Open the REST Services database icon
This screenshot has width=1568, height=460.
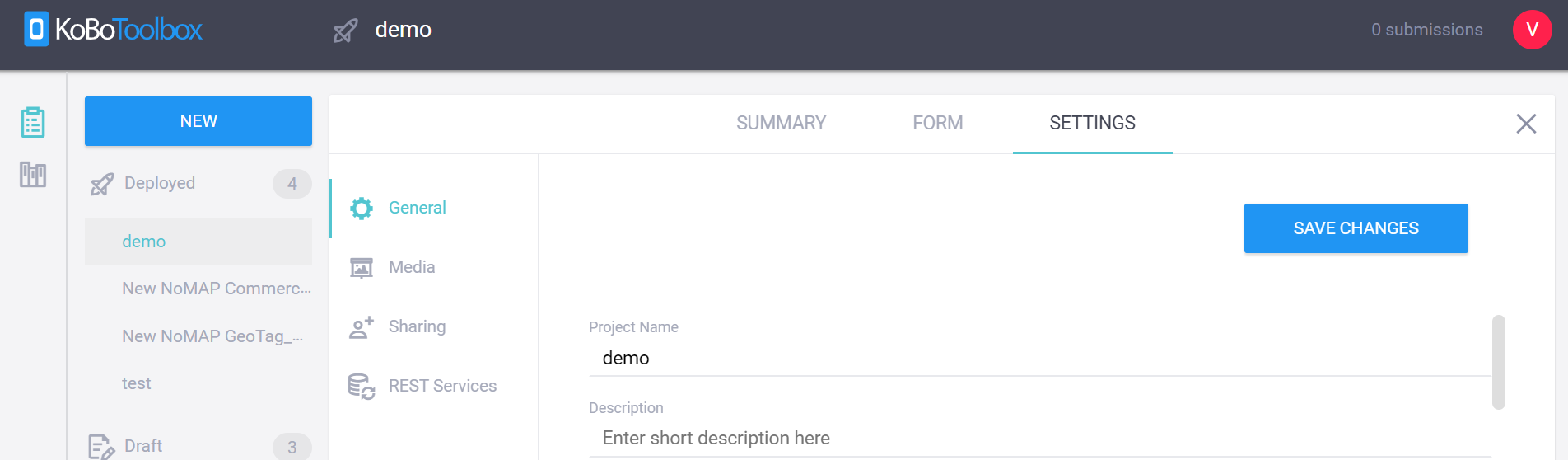click(361, 387)
